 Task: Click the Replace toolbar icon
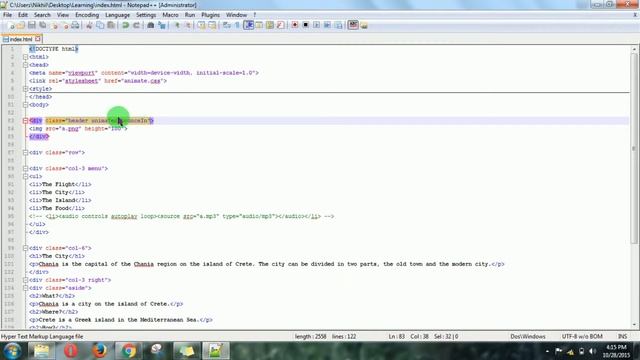click(162, 25)
